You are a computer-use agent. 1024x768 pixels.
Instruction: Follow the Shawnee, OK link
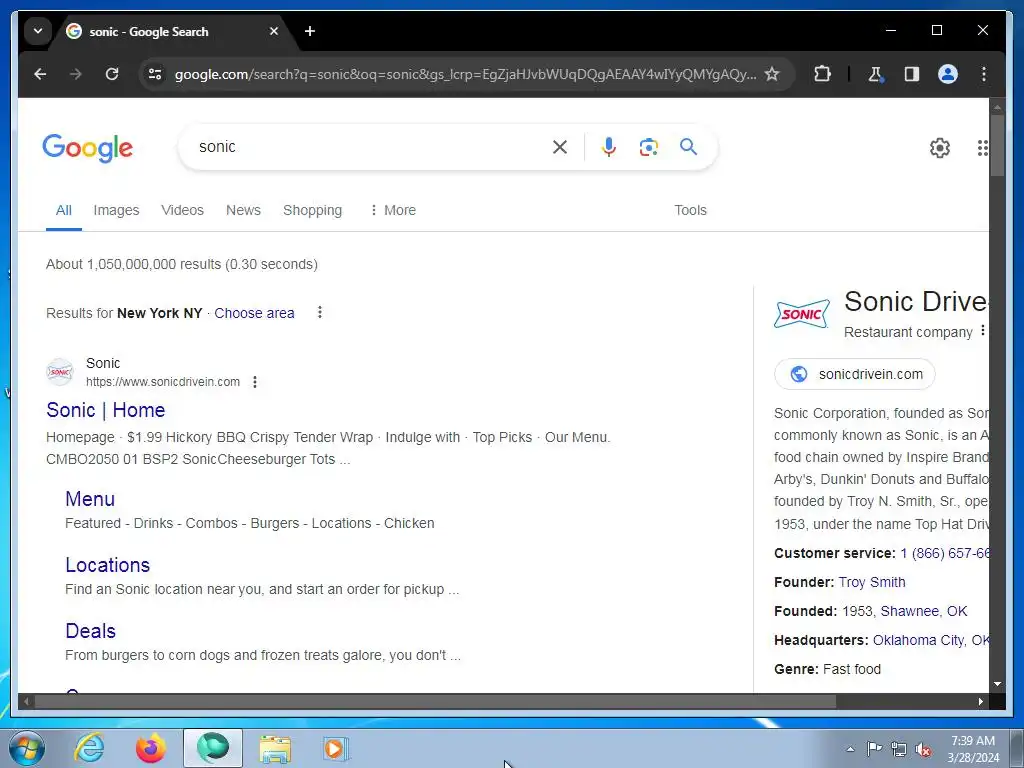coord(923,611)
